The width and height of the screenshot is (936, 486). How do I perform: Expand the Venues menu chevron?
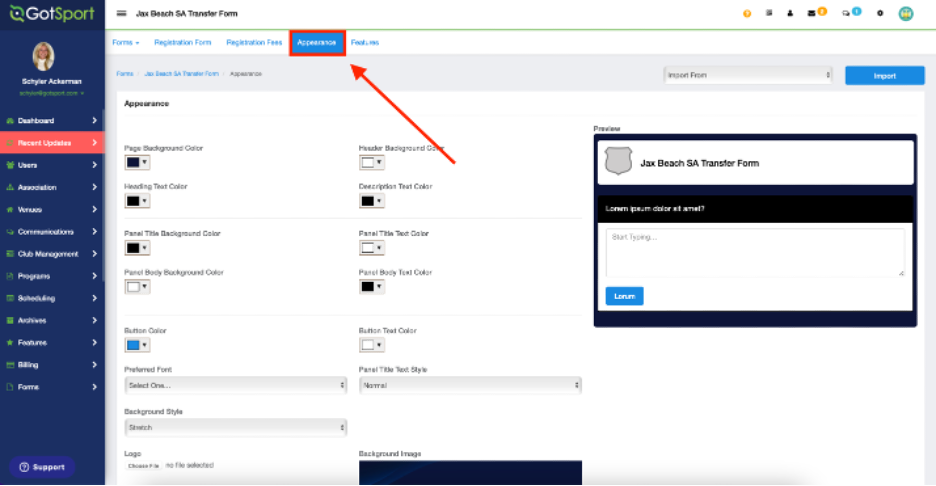tap(94, 210)
